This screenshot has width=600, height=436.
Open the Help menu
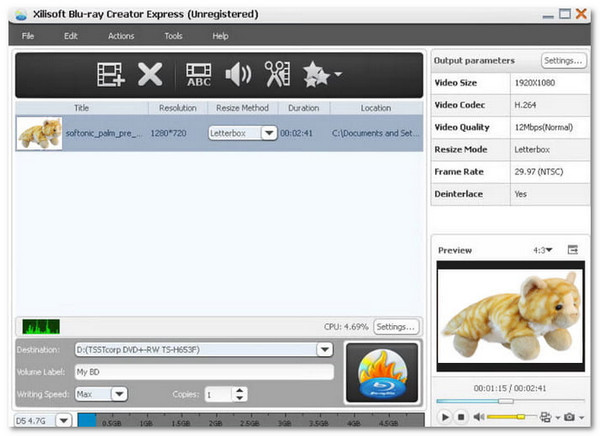(220, 36)
